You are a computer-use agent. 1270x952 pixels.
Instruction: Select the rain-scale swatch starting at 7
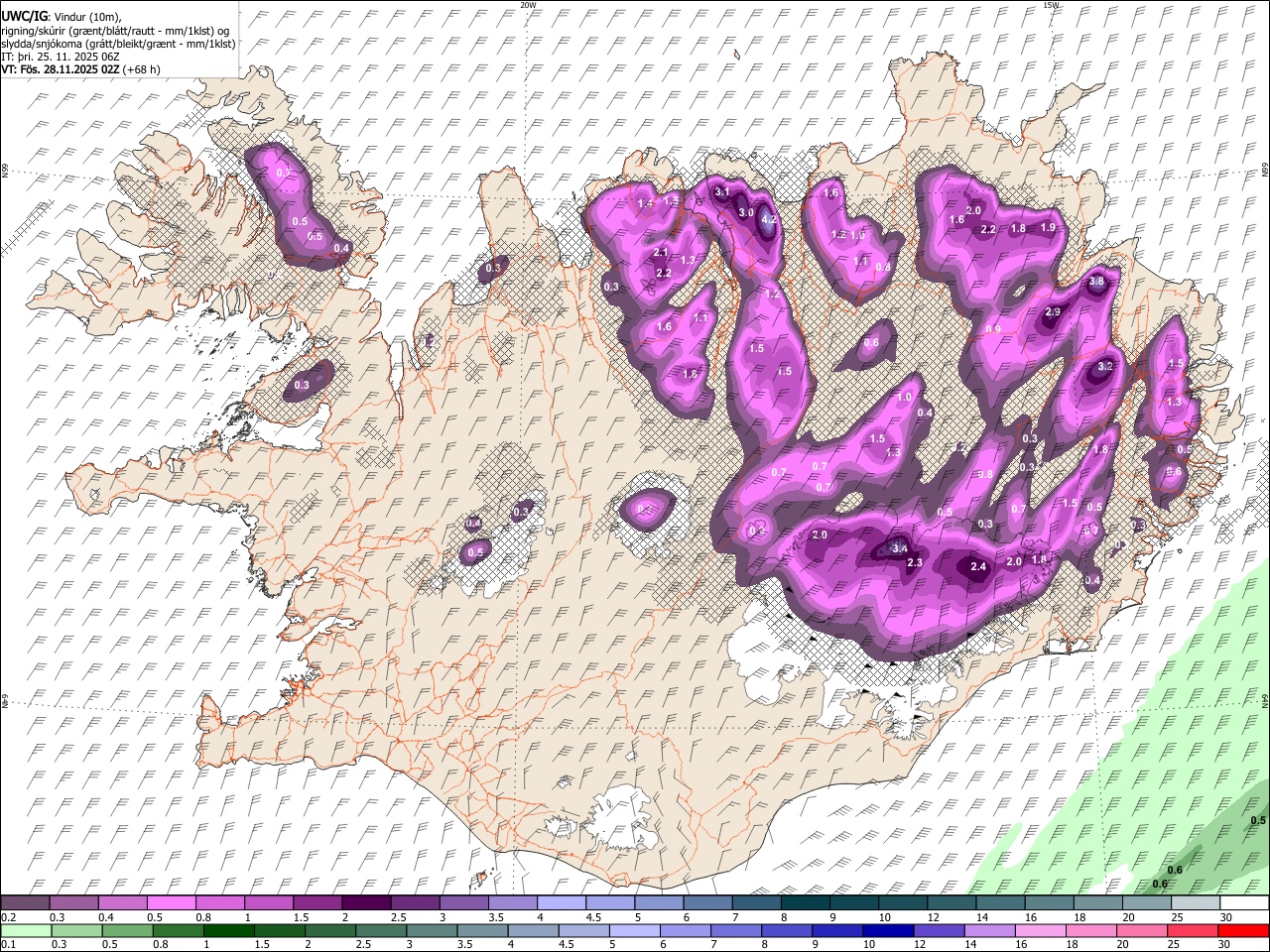pyautogui.click(x=735, y=931)
